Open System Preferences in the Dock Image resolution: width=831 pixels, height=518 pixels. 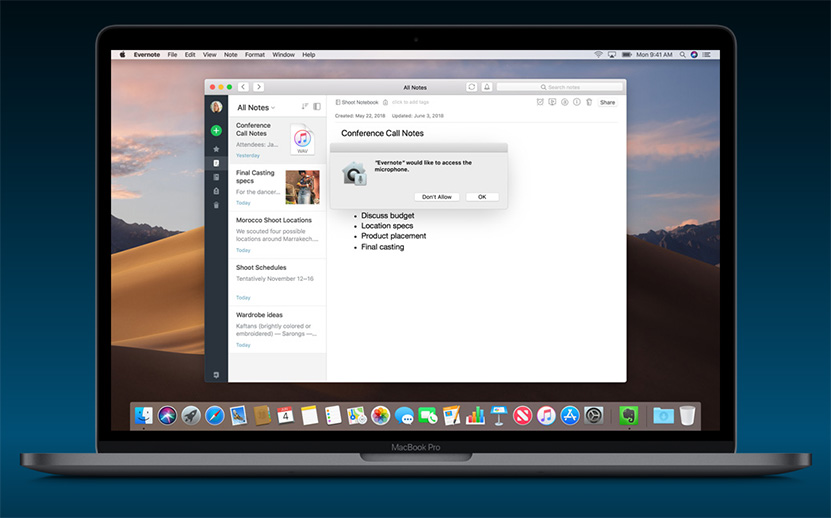pos(594,416)
